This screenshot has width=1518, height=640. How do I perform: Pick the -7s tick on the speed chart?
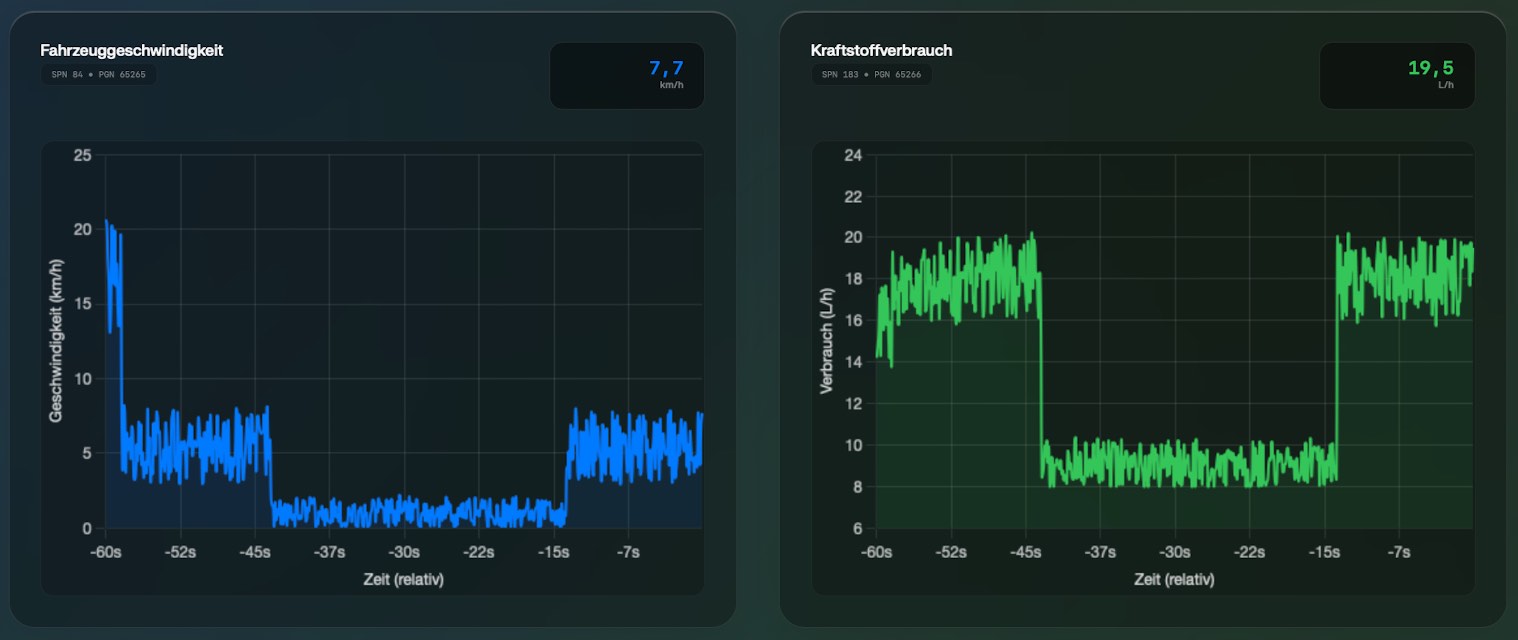628,552
